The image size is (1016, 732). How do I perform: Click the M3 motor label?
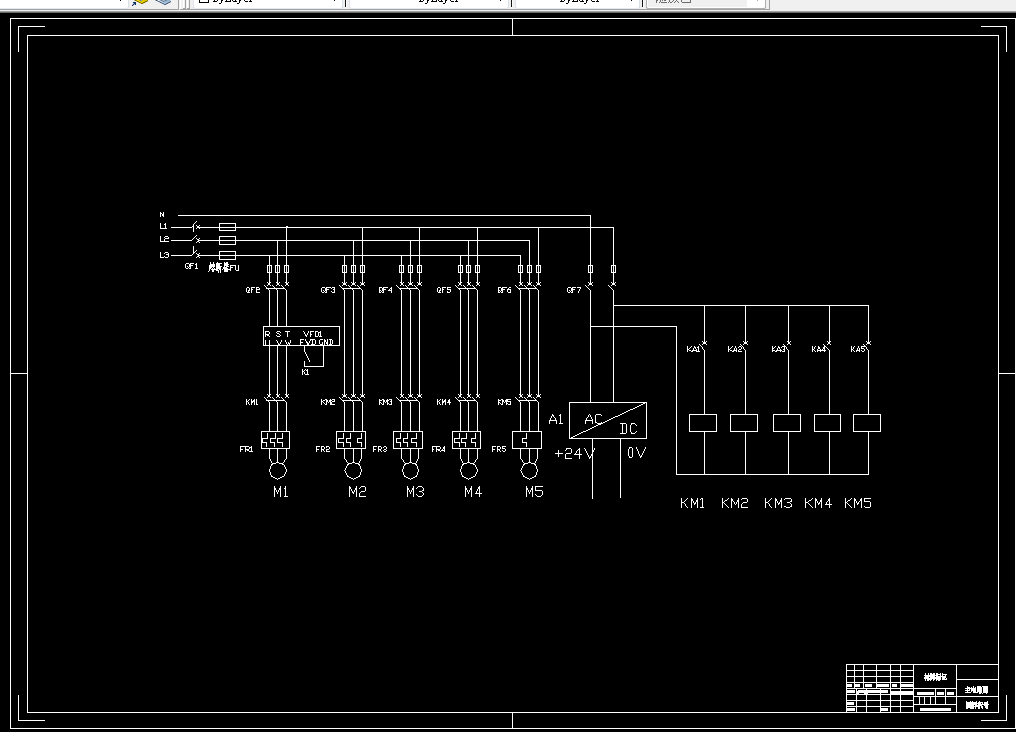coord(415,492)
